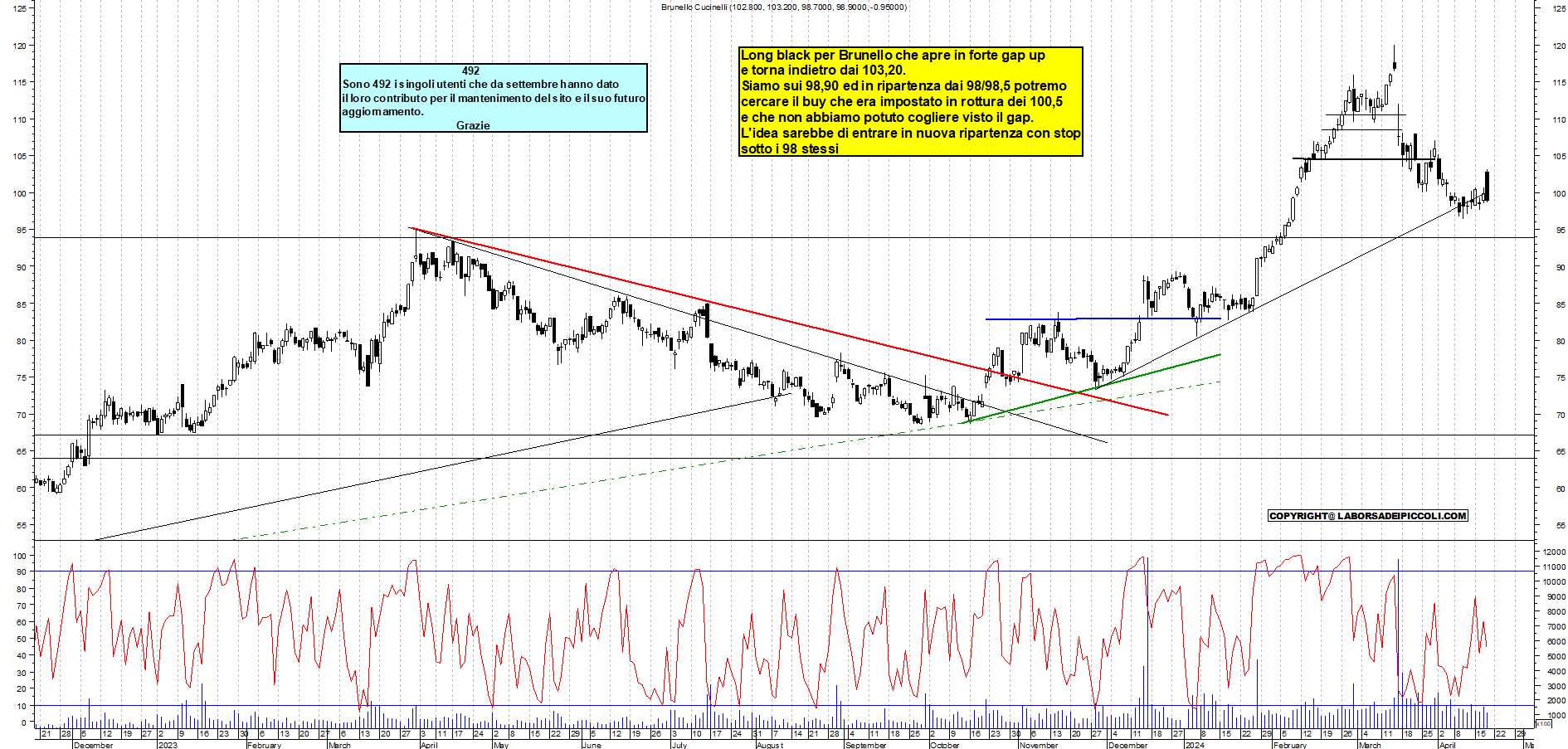Image resolution: width=1568 pixels, height=749 pixels.
Task: Click "Sono 492 i singoli utenti" line
Action: point(480,85)
